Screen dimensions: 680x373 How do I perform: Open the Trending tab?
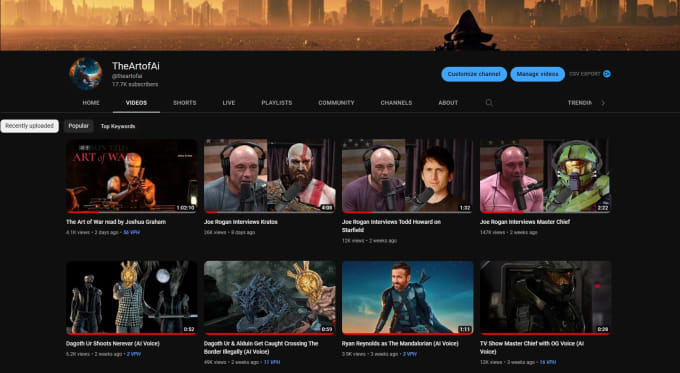(x=579, y=103)
